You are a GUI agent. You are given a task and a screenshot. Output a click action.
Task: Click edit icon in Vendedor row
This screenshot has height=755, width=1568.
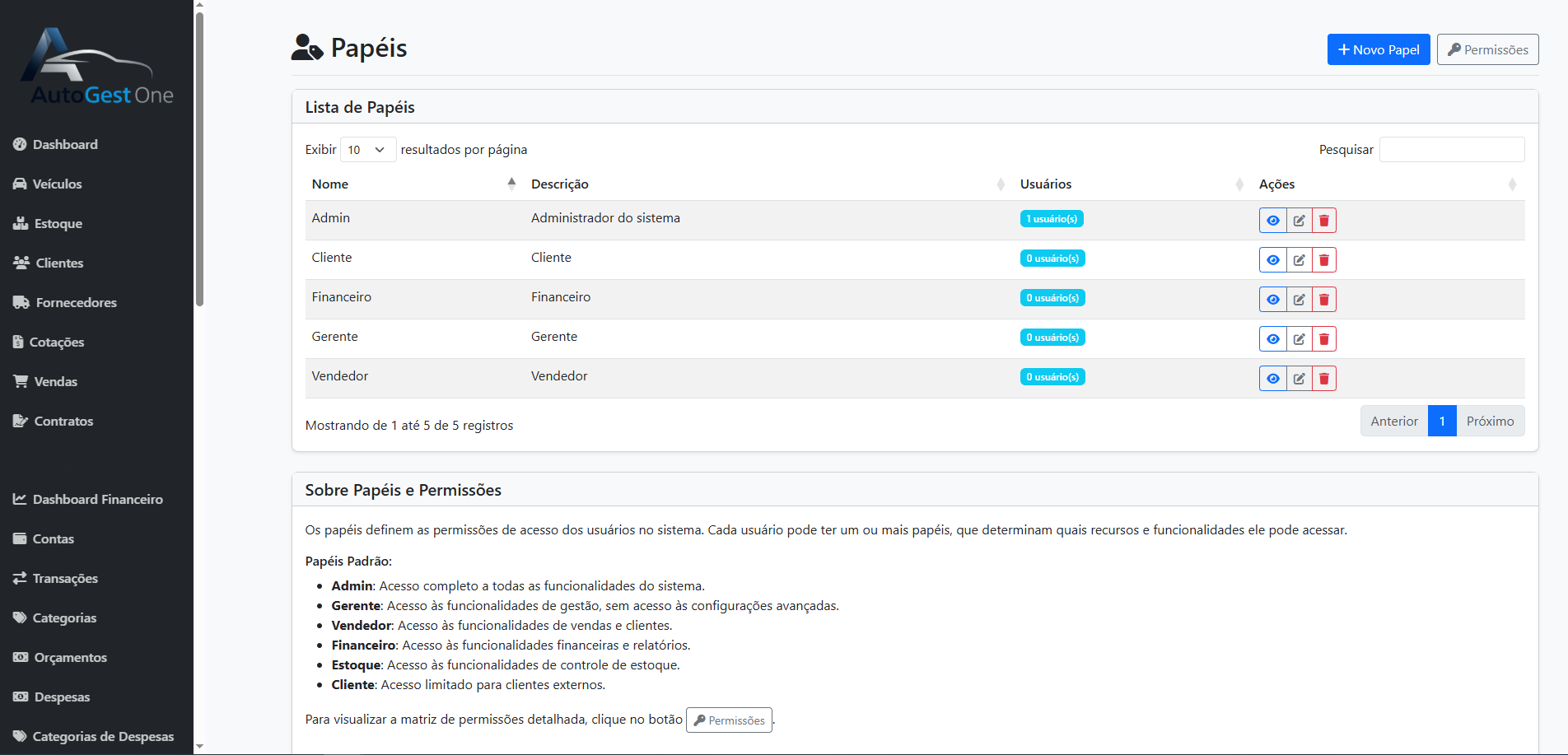pos(1299,379)
